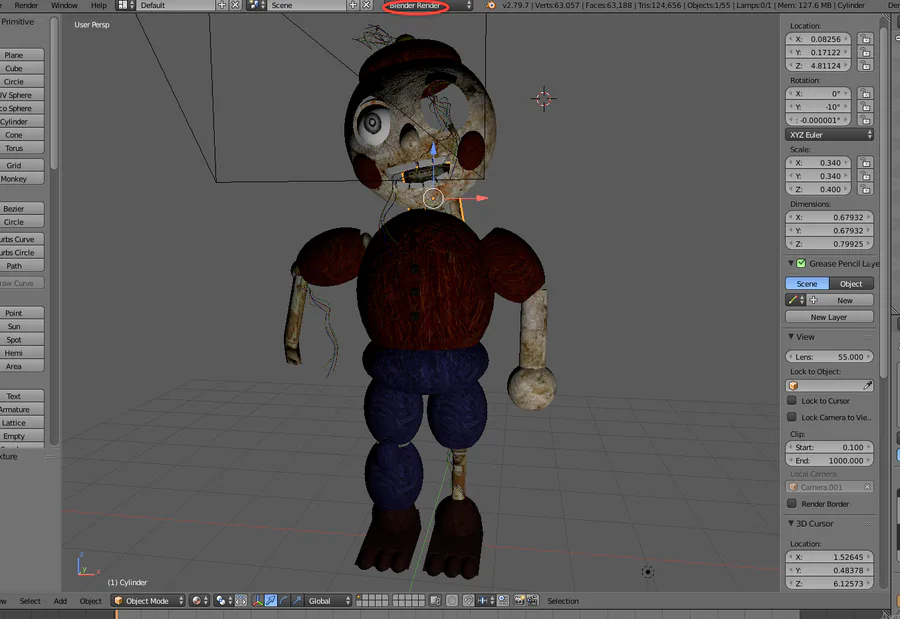Toggle manipulate center points icon

[241, 601]
